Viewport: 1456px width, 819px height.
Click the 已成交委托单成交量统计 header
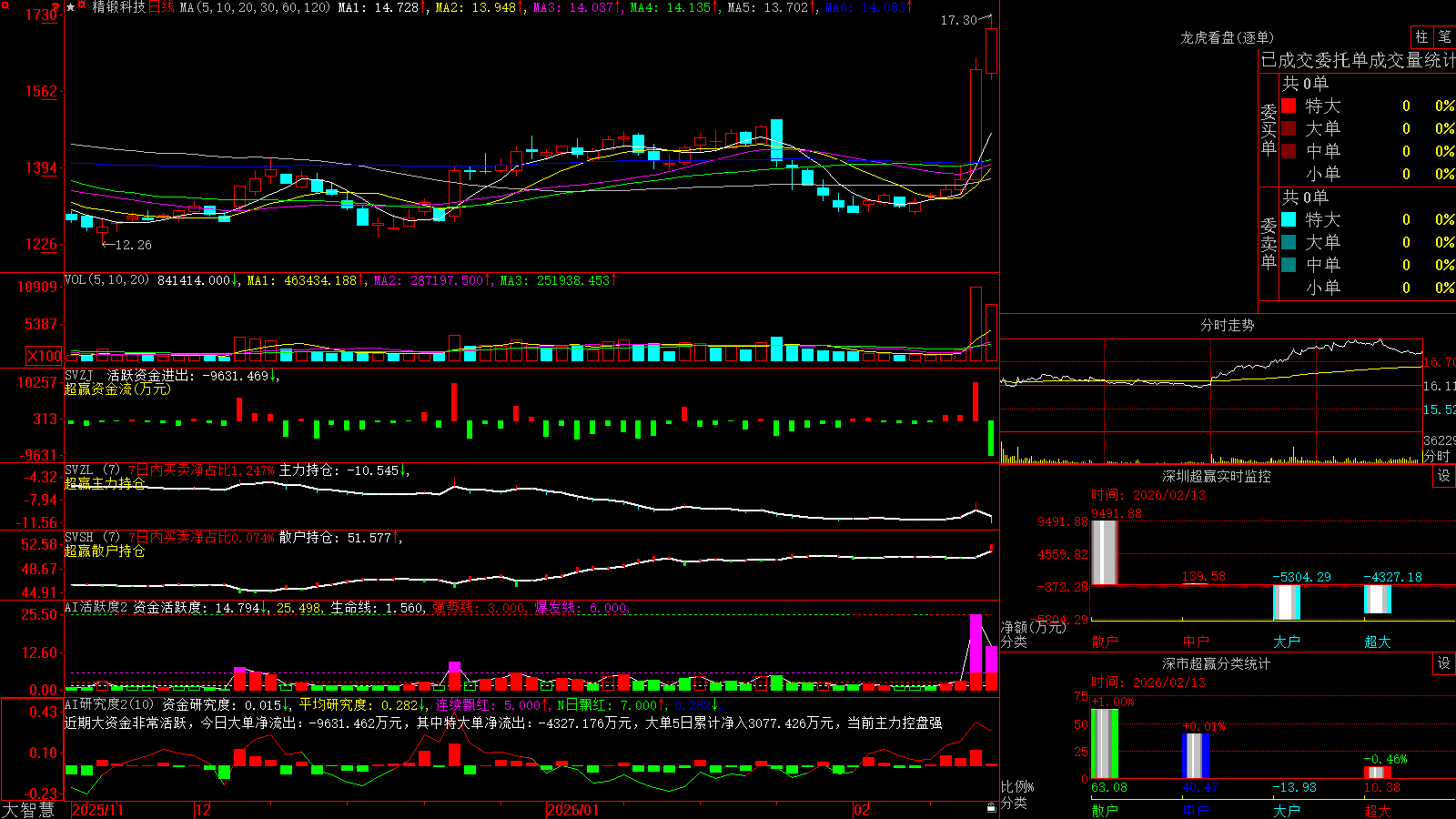tap(1358, 60)
